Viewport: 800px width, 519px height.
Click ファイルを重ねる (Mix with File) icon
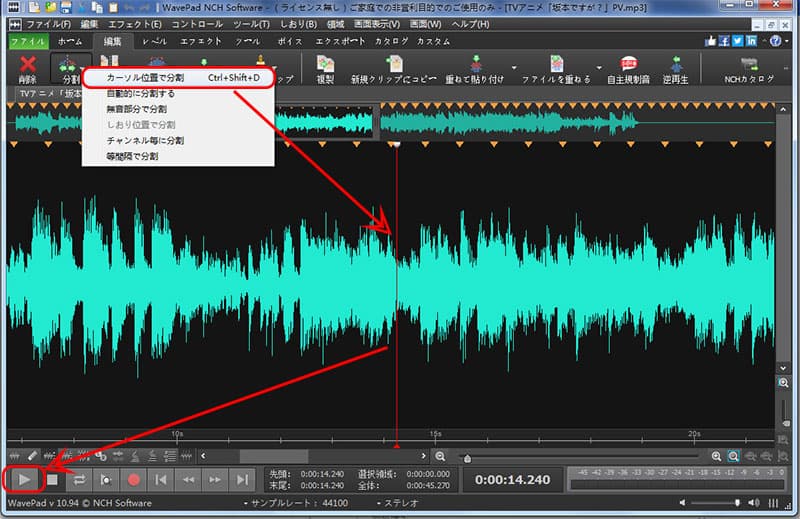point(556,69)
